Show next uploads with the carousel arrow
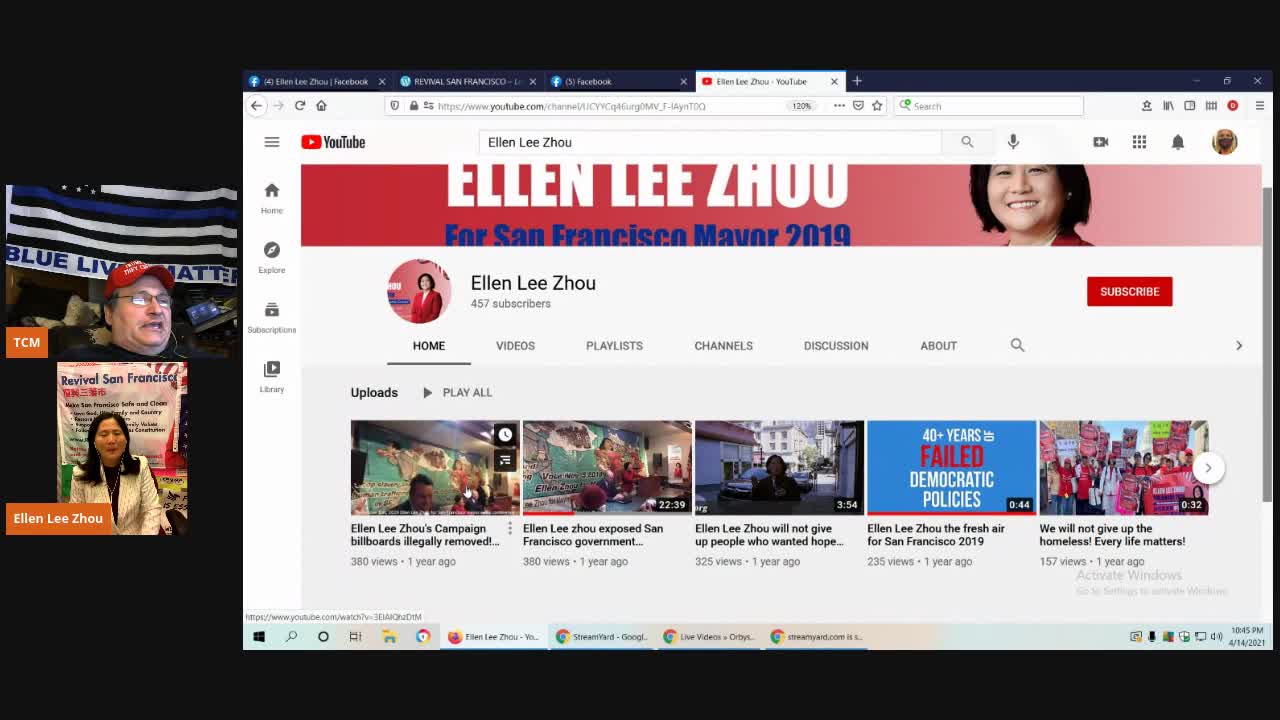 tap(1208, 467)
